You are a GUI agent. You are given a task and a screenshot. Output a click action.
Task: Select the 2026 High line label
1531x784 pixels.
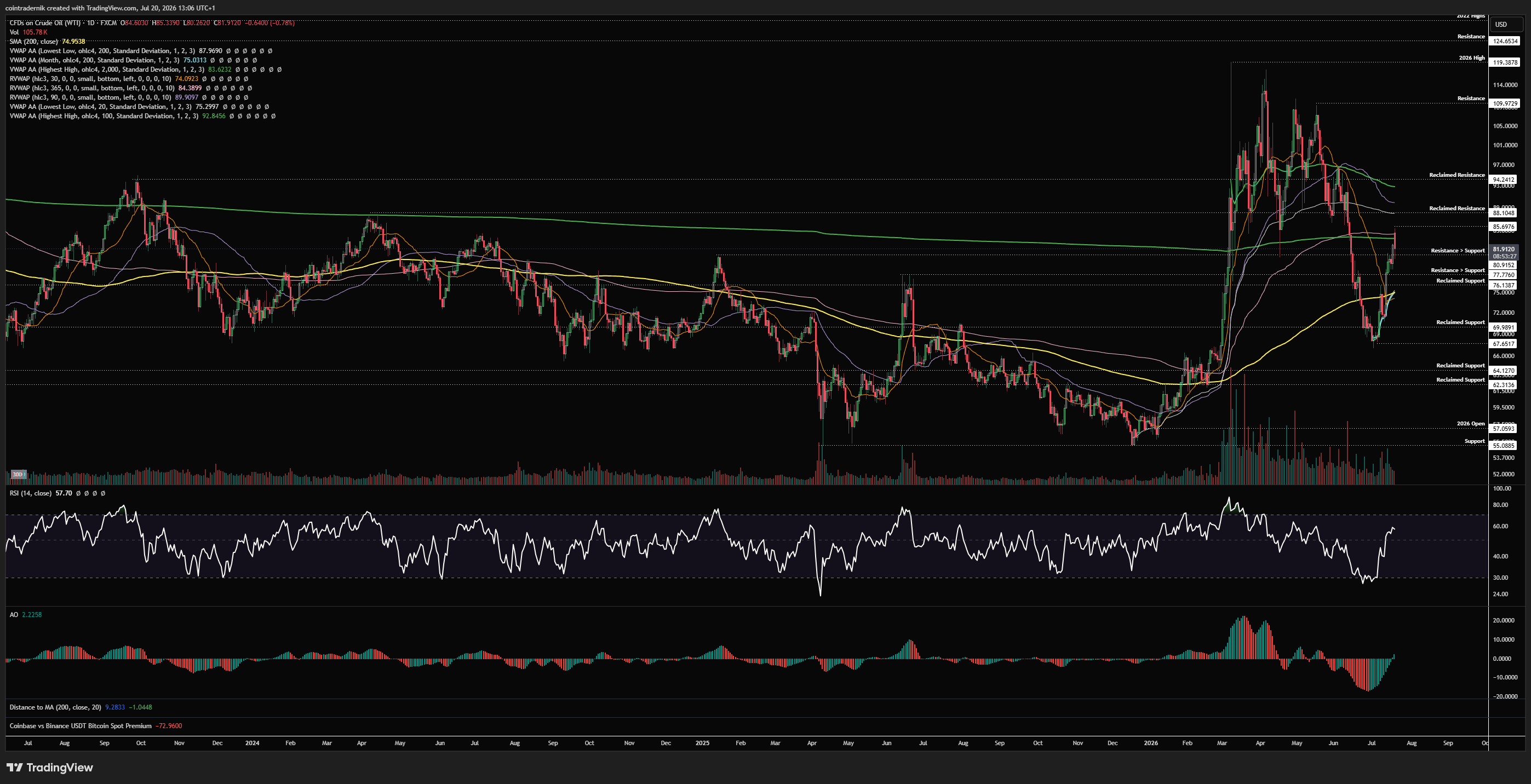[x=1471, y=57]
